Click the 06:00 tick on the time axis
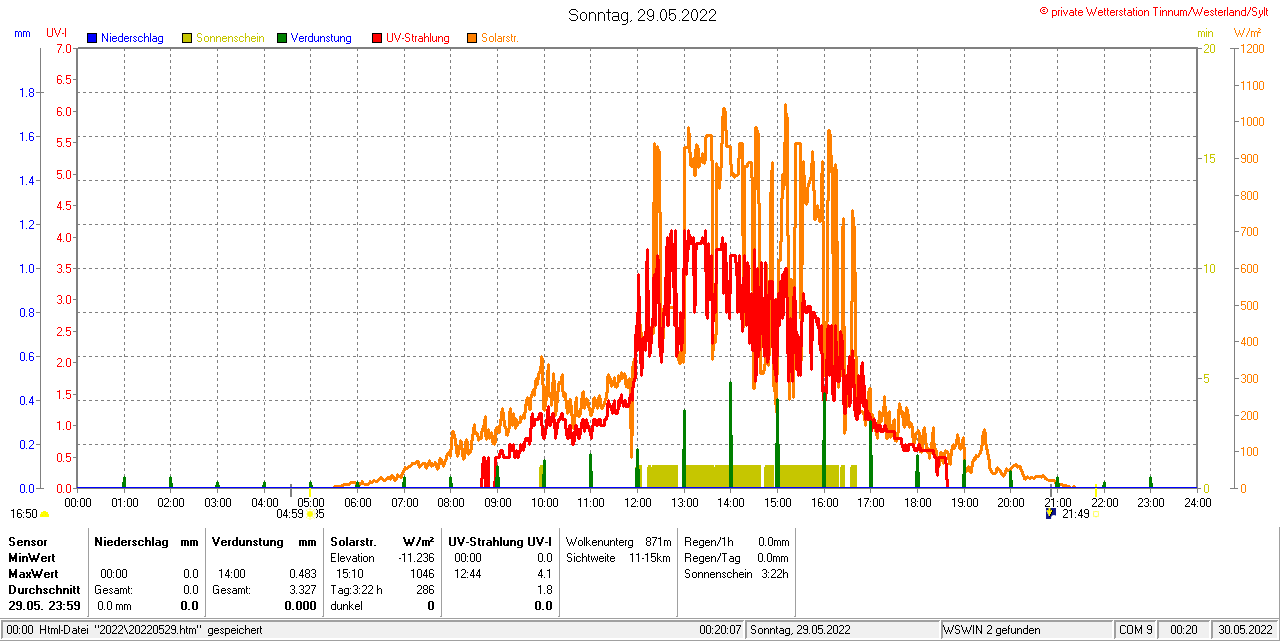 [357, 502]
